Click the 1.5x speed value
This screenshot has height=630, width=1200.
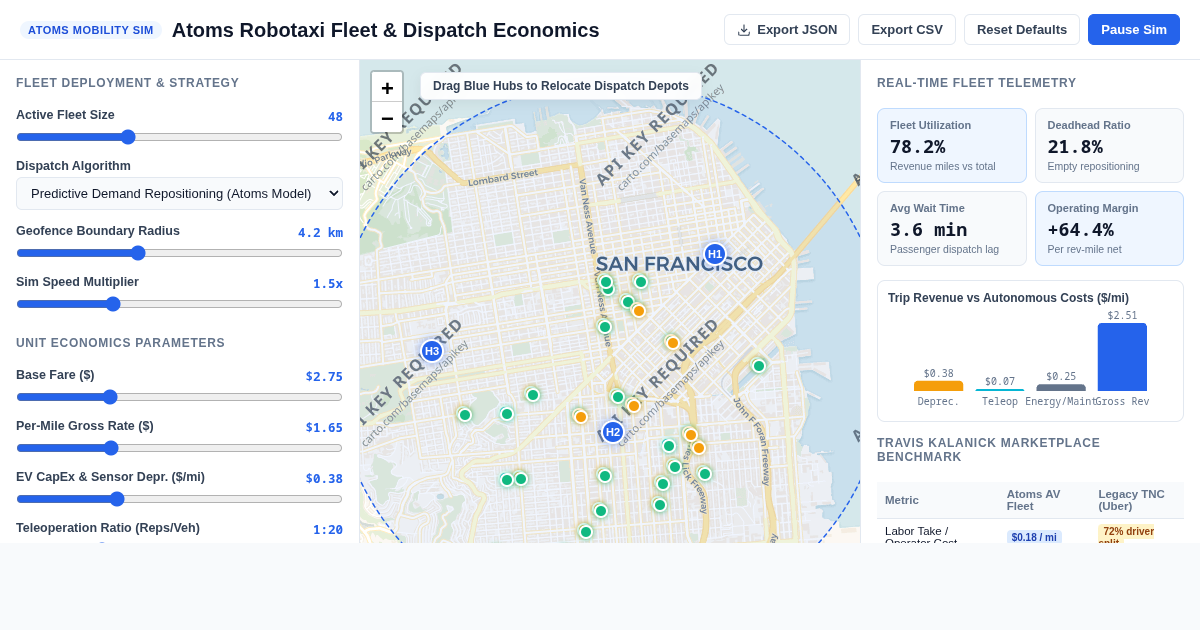(328, 284)
